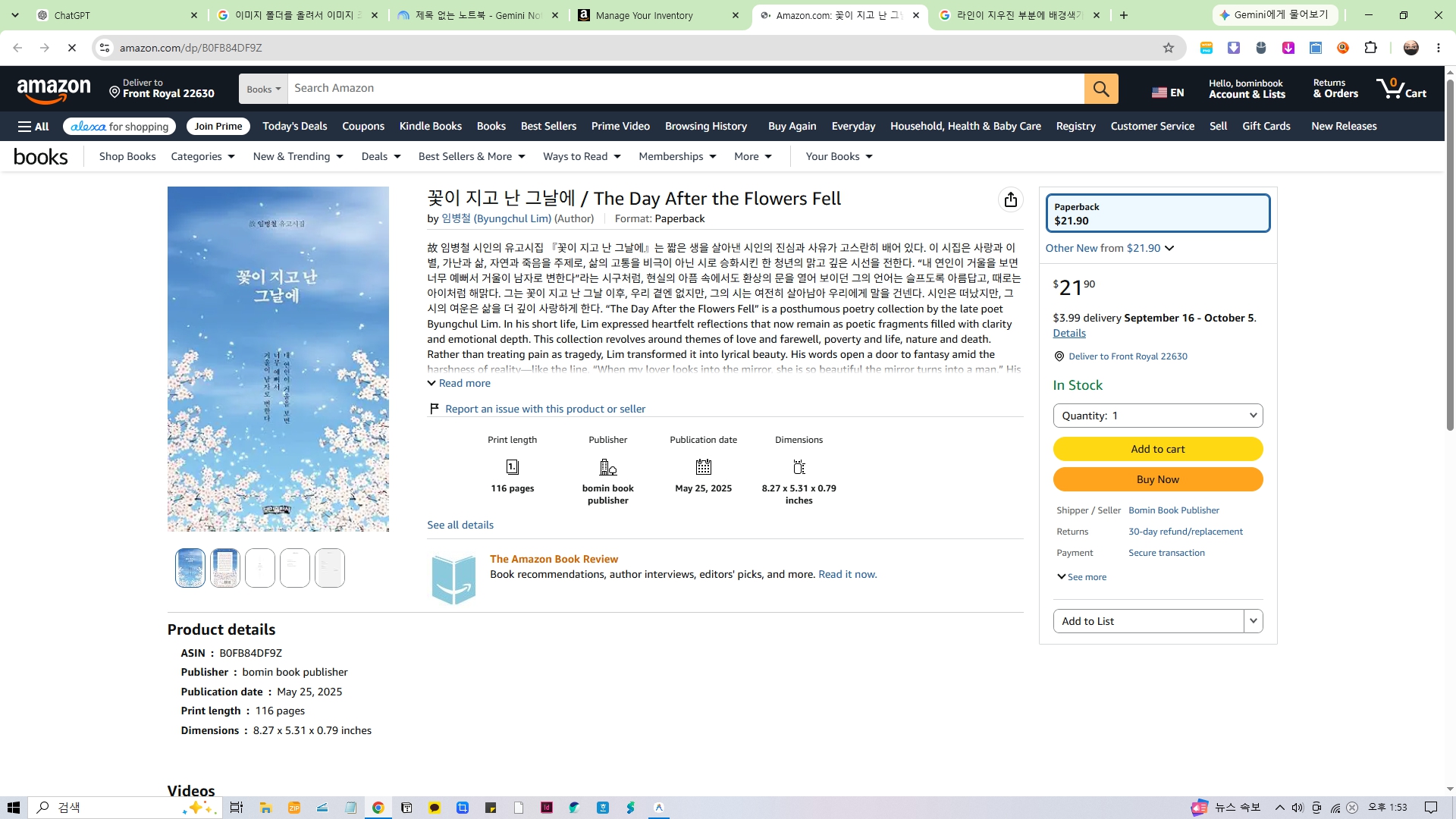Expand the New & Trending menu
The width and height of the screenshot is (1456, 819).
(x=298, y=157)
